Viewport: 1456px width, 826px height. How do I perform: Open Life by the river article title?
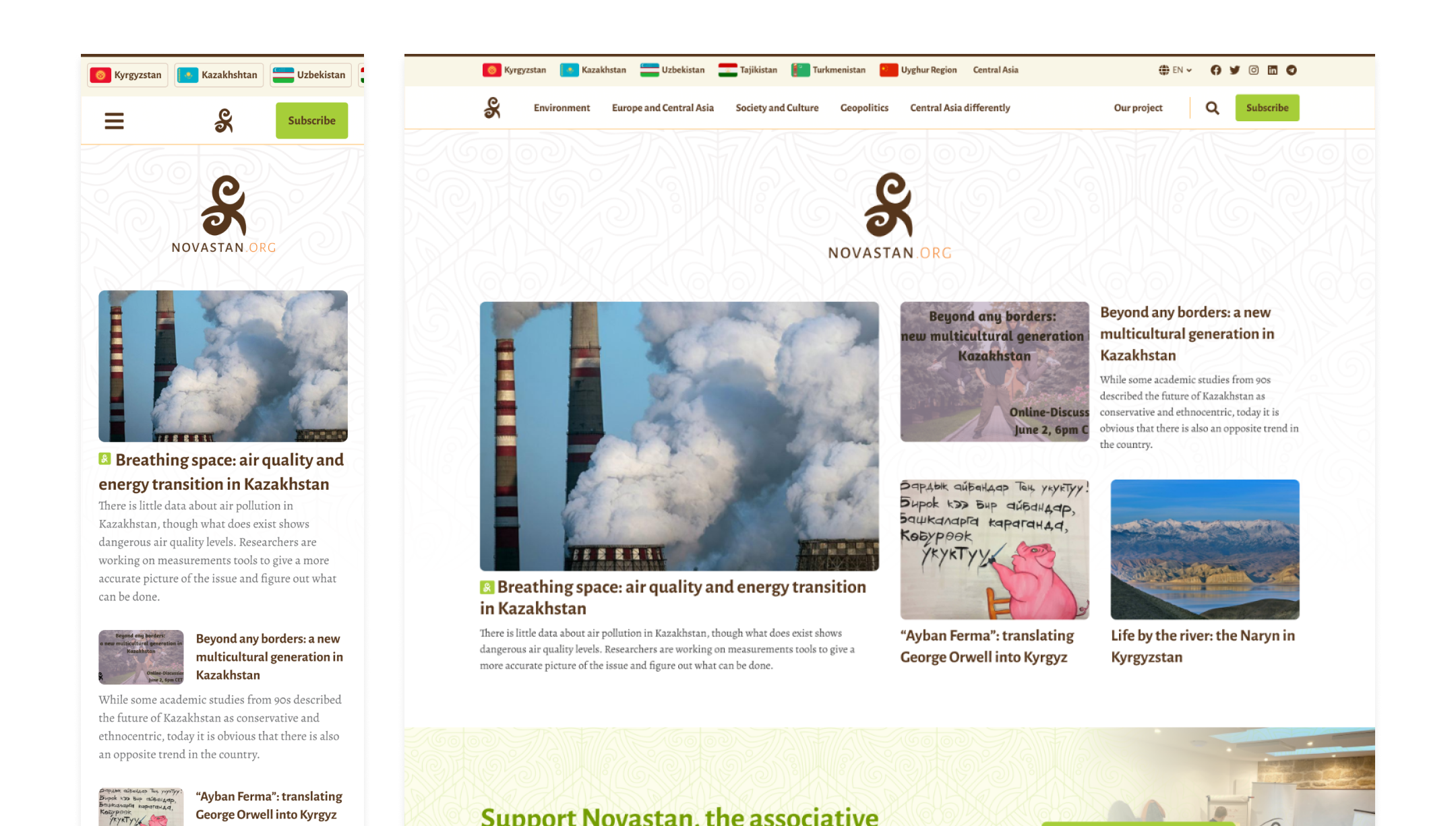1202,645
